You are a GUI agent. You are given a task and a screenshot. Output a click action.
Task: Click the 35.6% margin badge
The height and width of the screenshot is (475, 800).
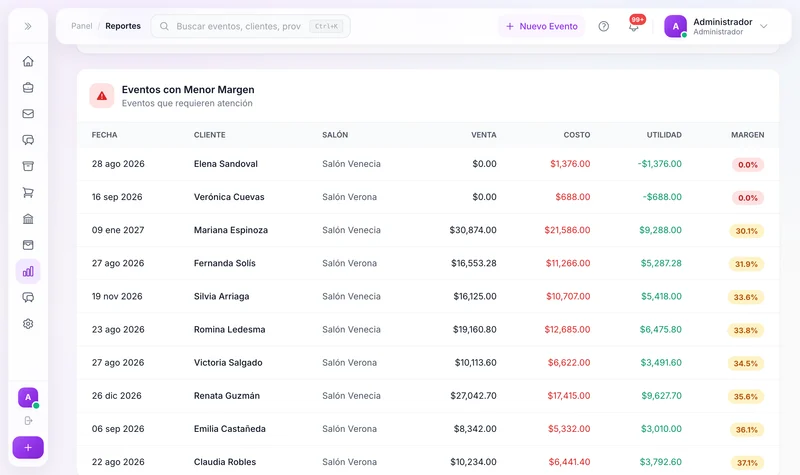tap(745, 397)
